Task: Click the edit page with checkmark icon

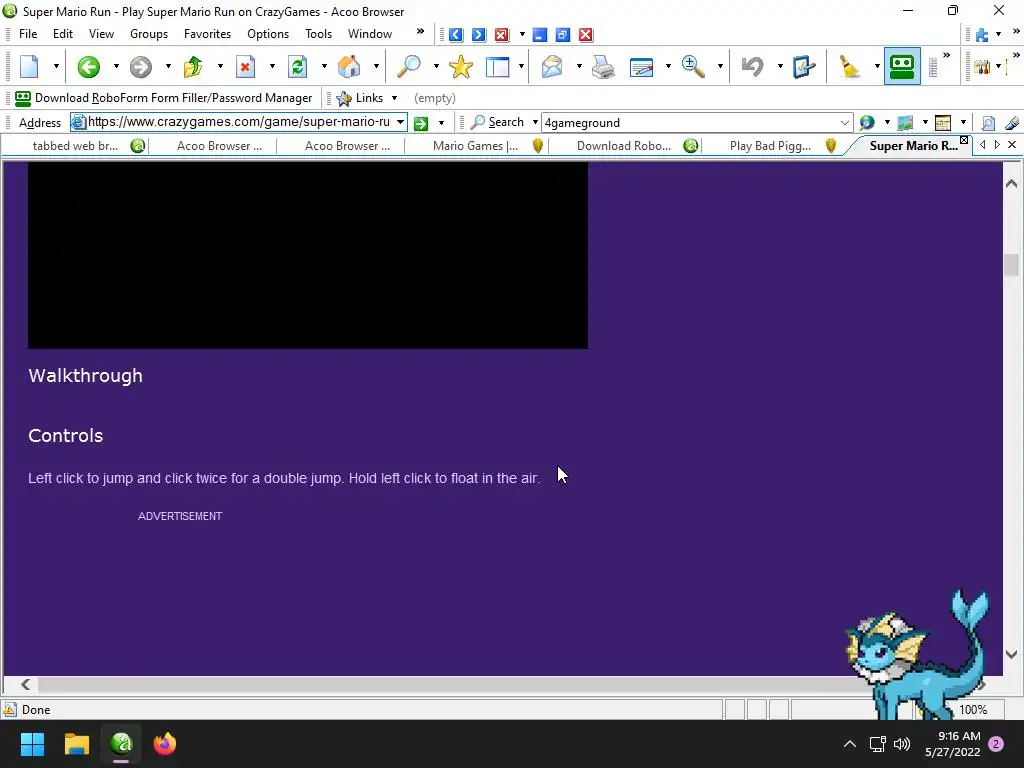Action: pyautogui.click(x=803, y=67)
